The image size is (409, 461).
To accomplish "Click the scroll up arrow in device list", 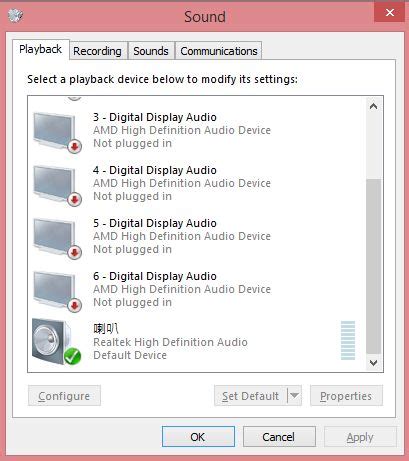I will coord(374,106).
